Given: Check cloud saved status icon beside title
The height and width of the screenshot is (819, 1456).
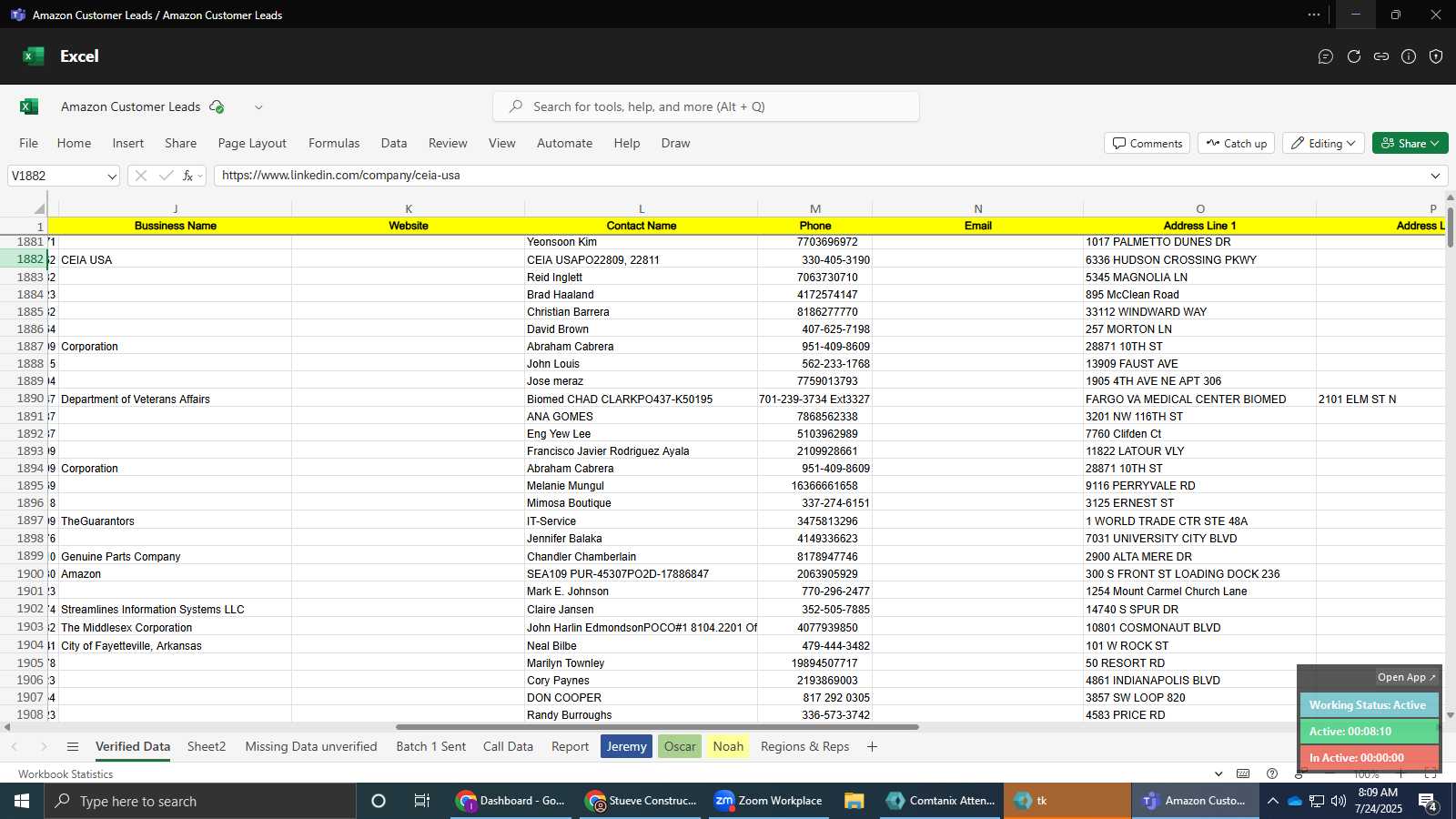Looking at the screenshot, I should click(x=217, y=106).
